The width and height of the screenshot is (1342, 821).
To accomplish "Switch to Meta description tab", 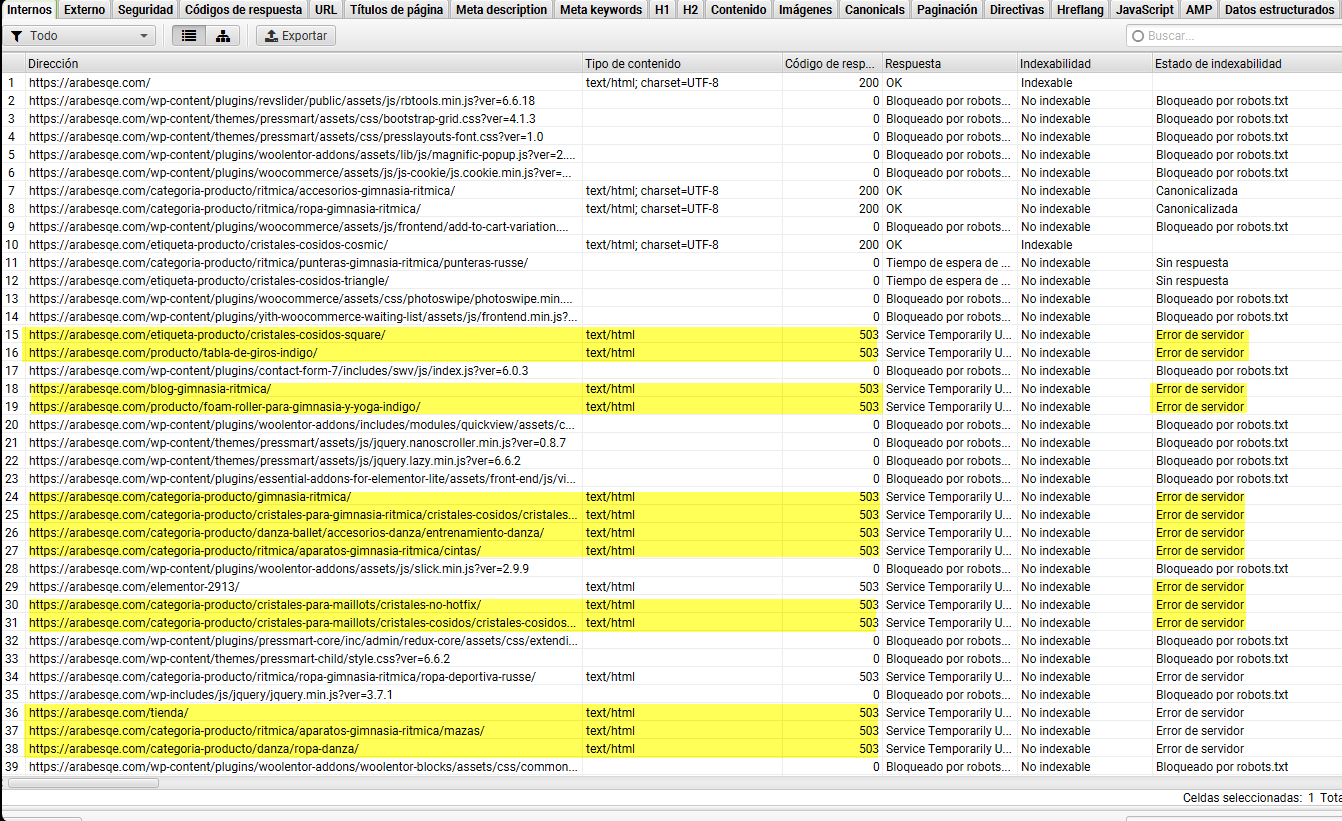I will tap(501, 10).
